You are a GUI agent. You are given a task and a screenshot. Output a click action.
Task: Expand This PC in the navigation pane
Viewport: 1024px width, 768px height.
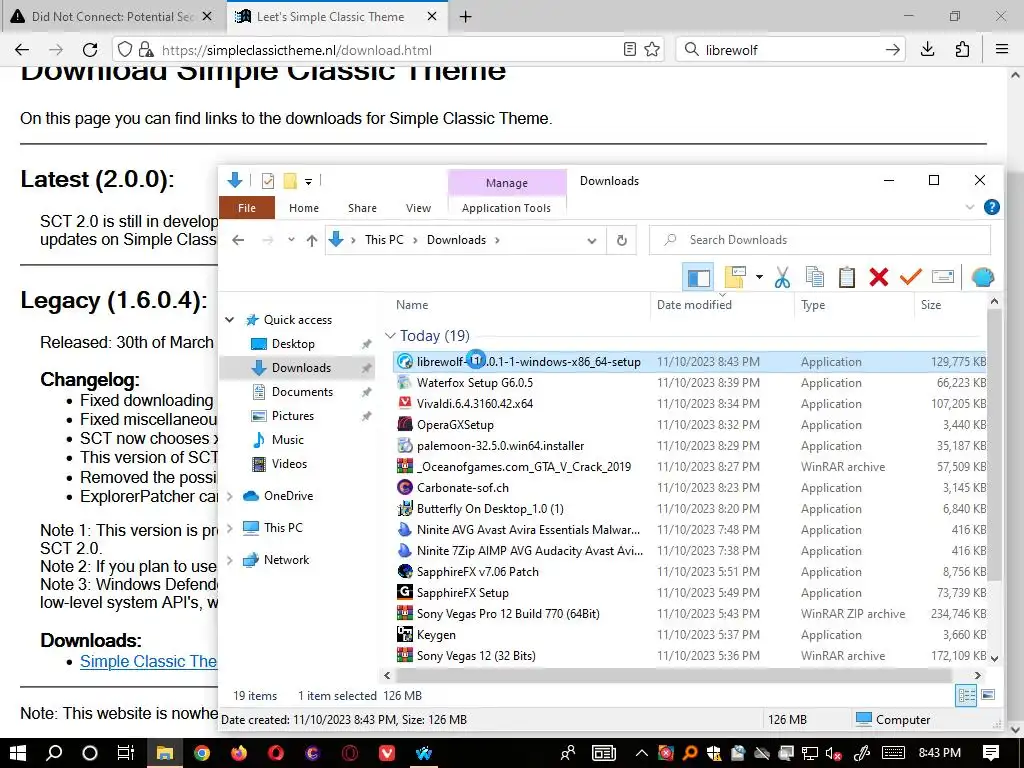230,528
